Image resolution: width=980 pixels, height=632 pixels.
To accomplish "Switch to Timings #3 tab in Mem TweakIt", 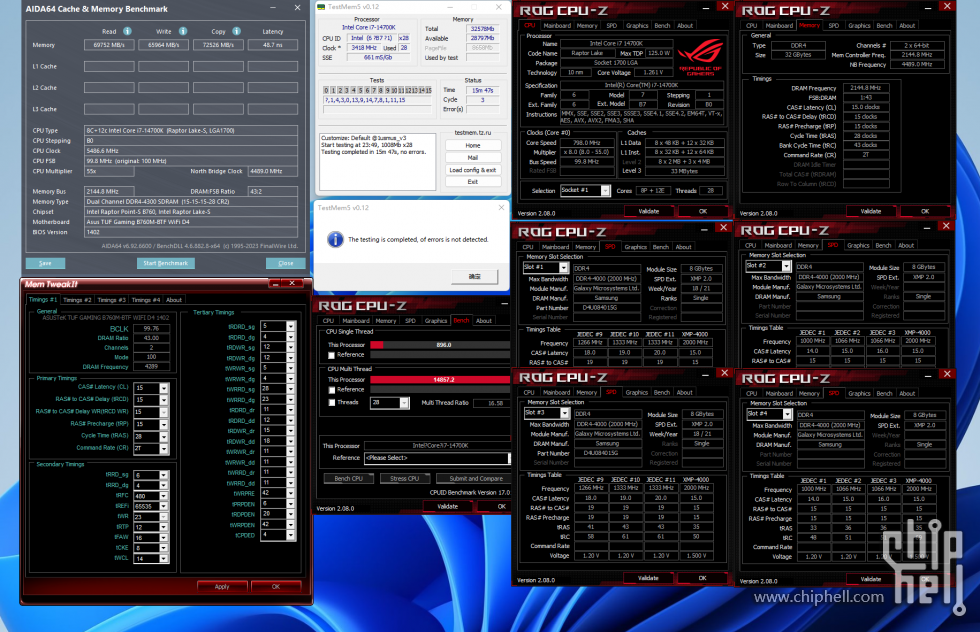I will [111, 300].
